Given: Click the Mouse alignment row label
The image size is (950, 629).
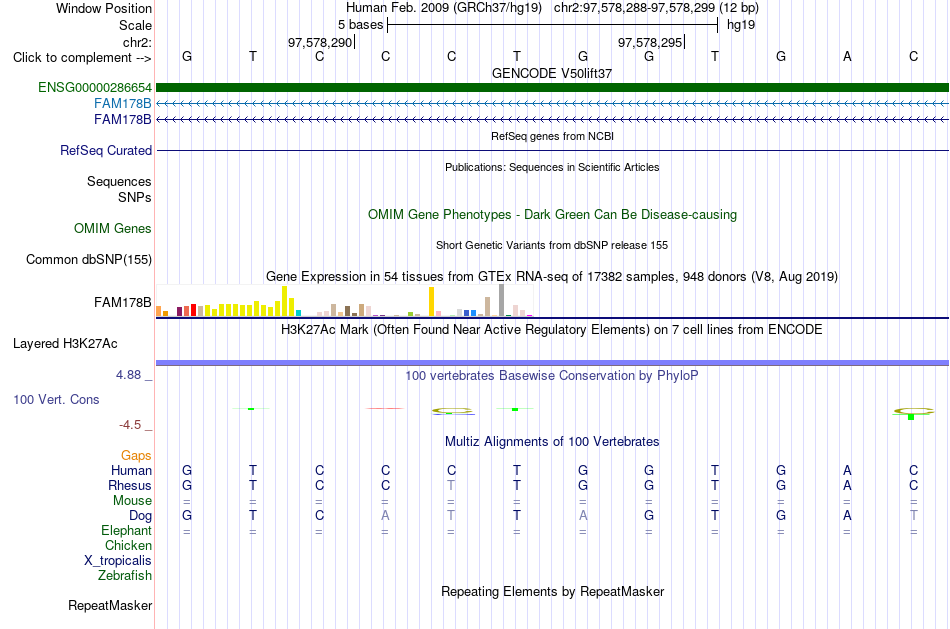Looking at the screenshot, I should (132, 501).
